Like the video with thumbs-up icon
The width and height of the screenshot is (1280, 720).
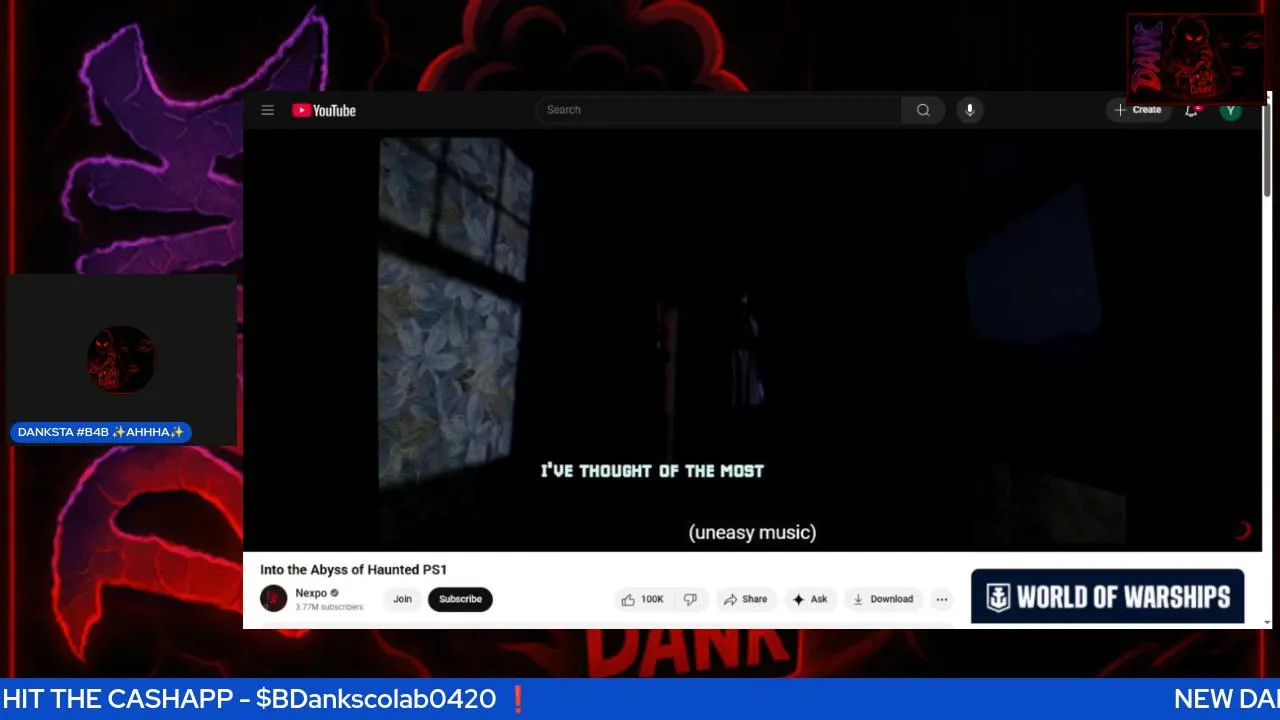641,599
